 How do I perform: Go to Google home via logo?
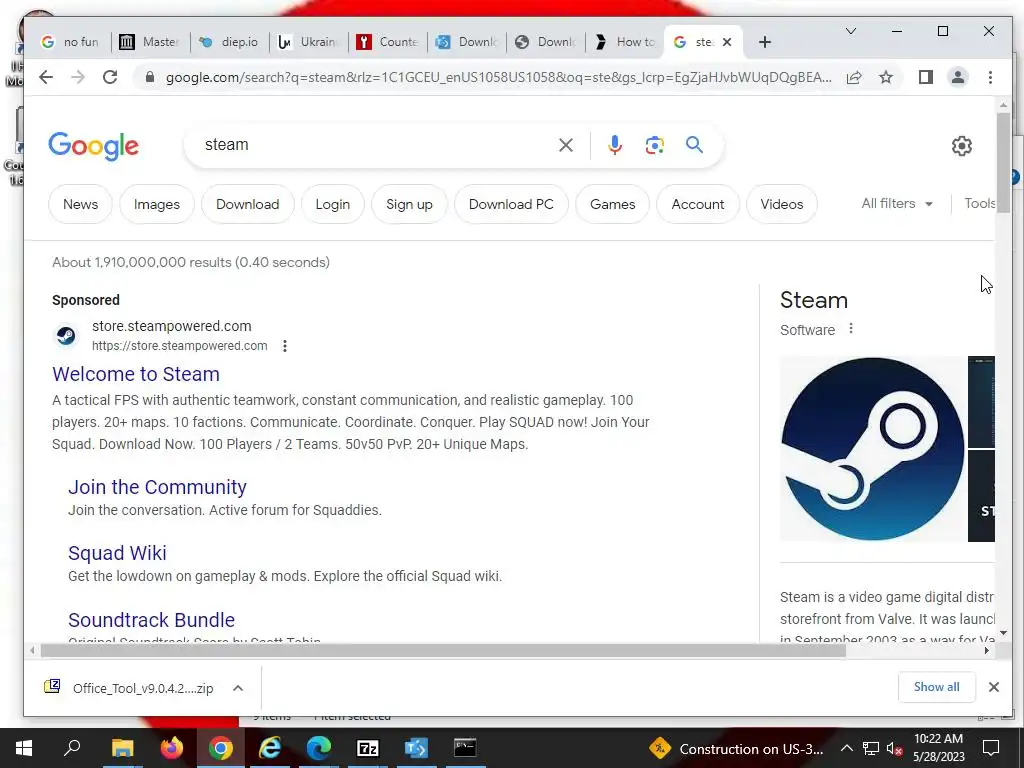coord(93,146)
